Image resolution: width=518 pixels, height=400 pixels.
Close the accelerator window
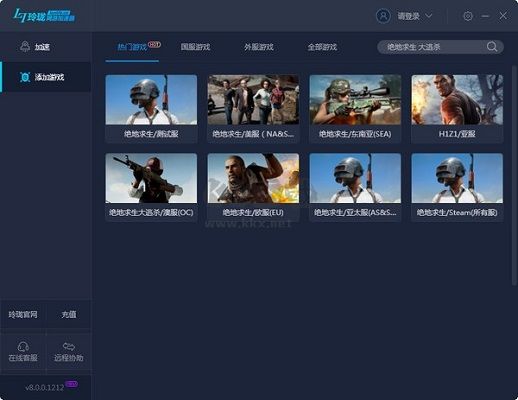pyautogui.click(x=503, y=16)
